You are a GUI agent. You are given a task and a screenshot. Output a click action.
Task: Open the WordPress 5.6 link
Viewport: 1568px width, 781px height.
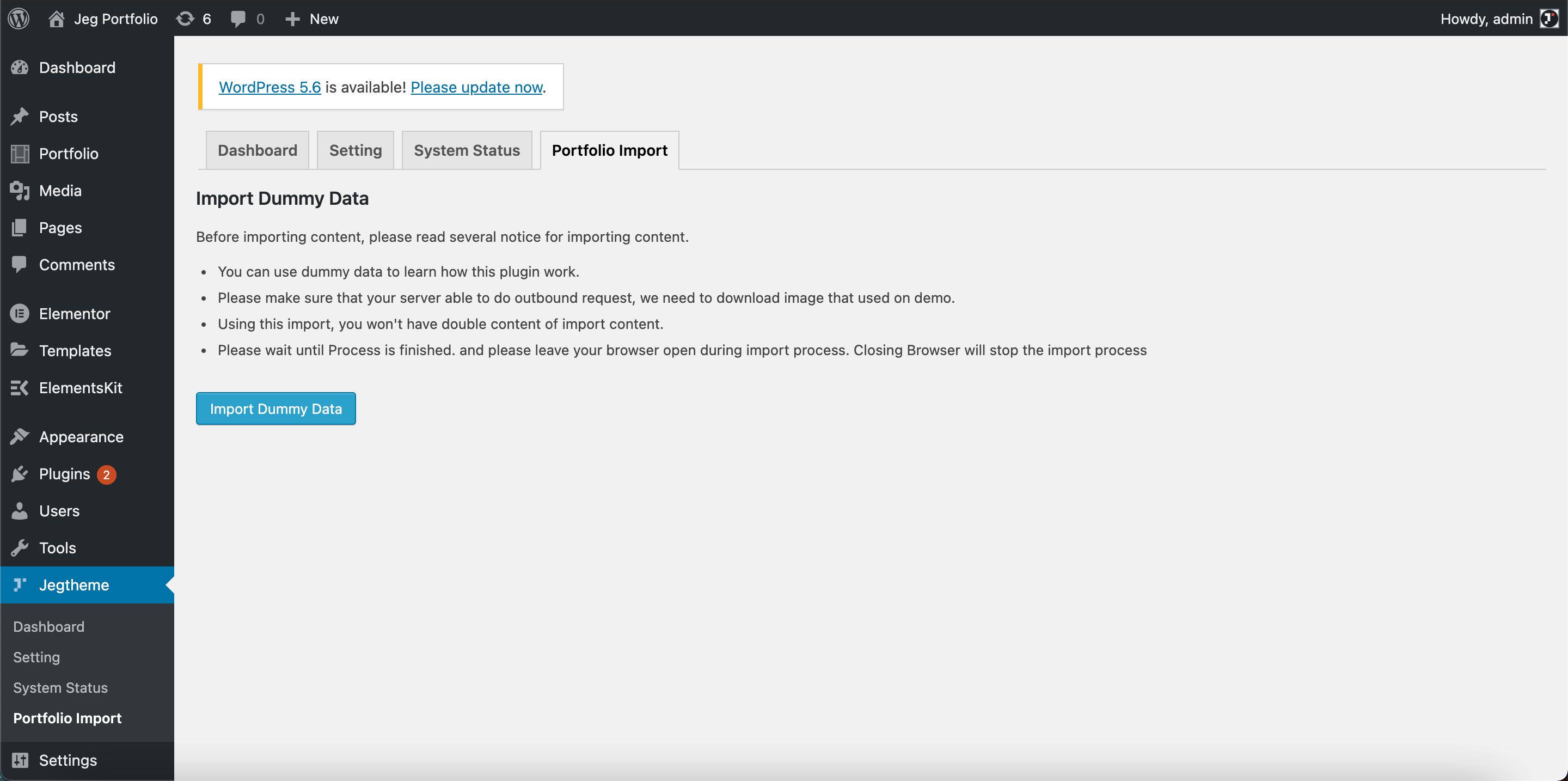click(269, 87)
